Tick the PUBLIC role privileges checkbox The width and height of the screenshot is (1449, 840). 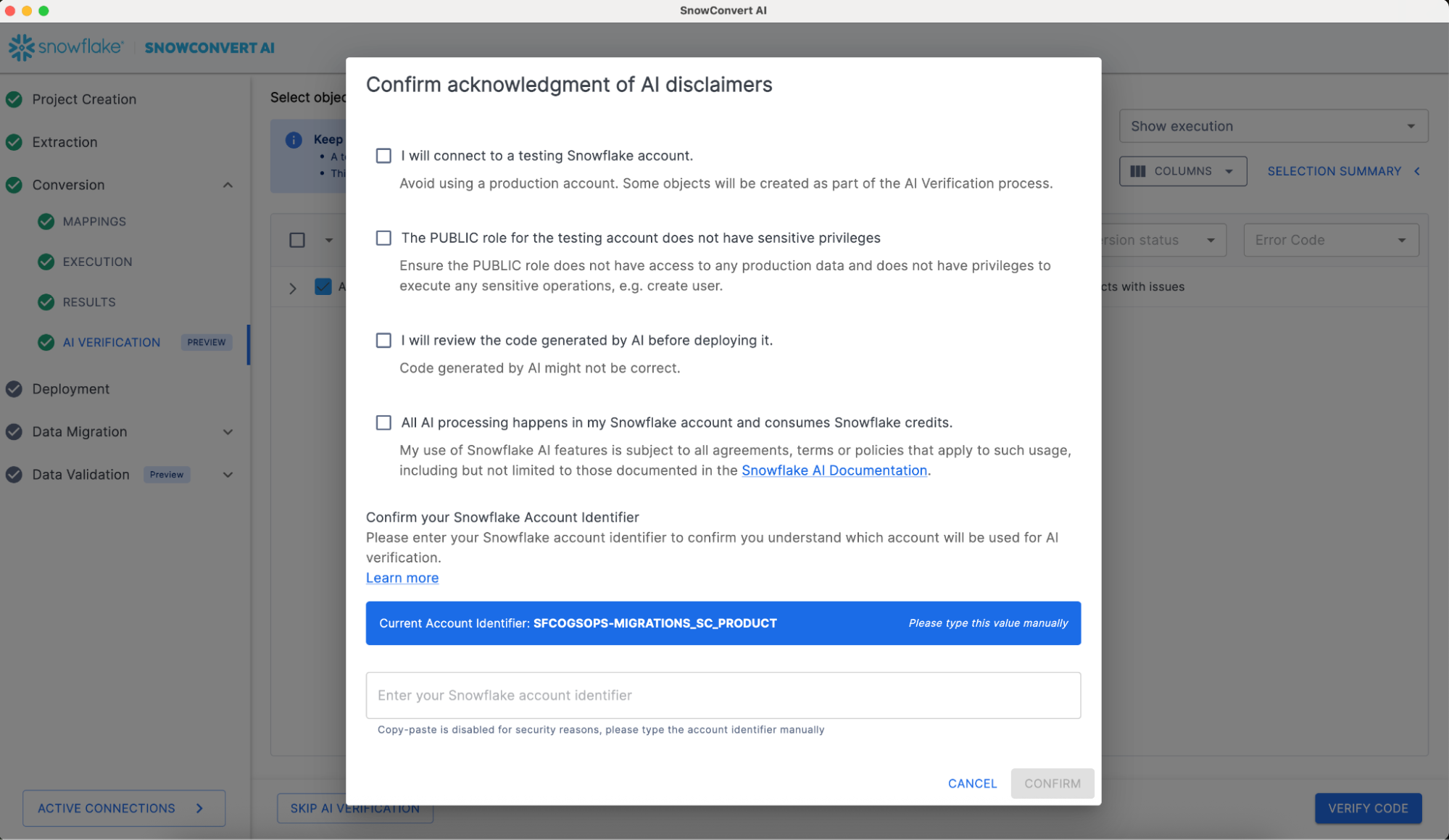tap(383, 238)
